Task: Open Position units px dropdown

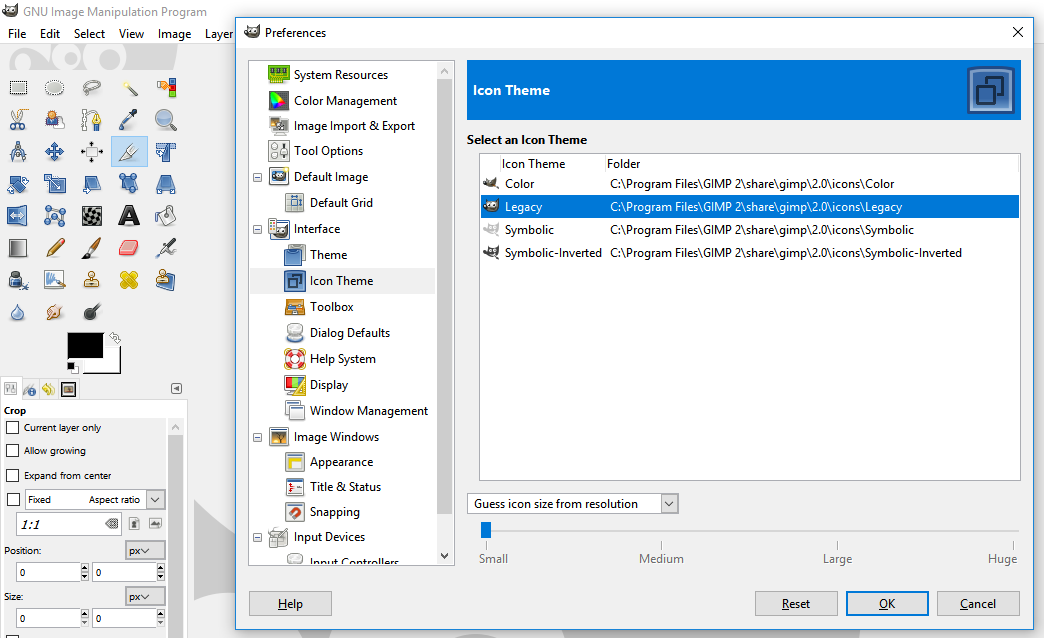Action: pos(145,551)
